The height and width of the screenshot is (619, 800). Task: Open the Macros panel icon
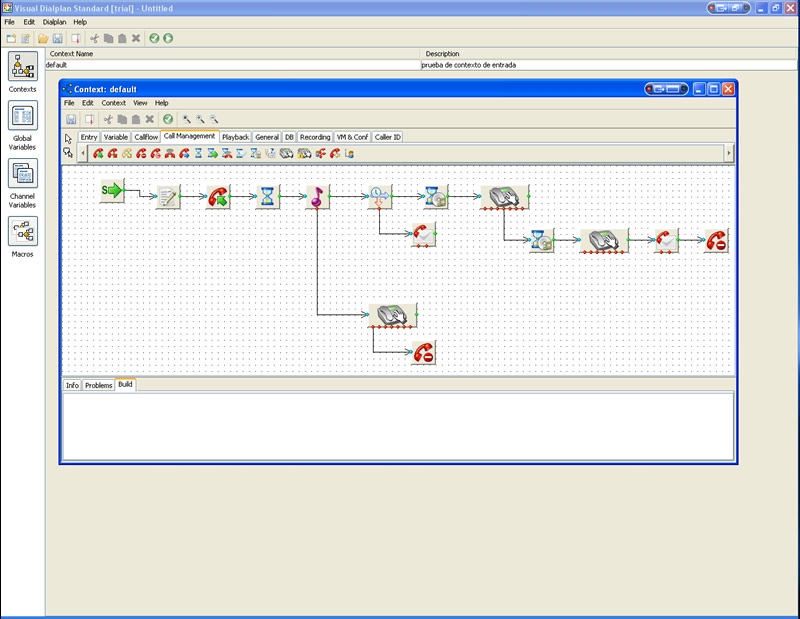(x=23, y=231)
